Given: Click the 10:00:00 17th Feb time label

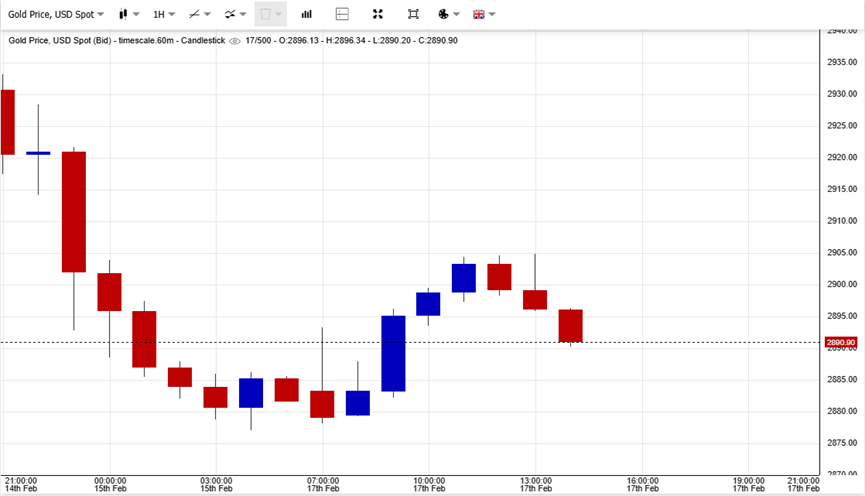Looking at the screenshot, I should 429,484.
